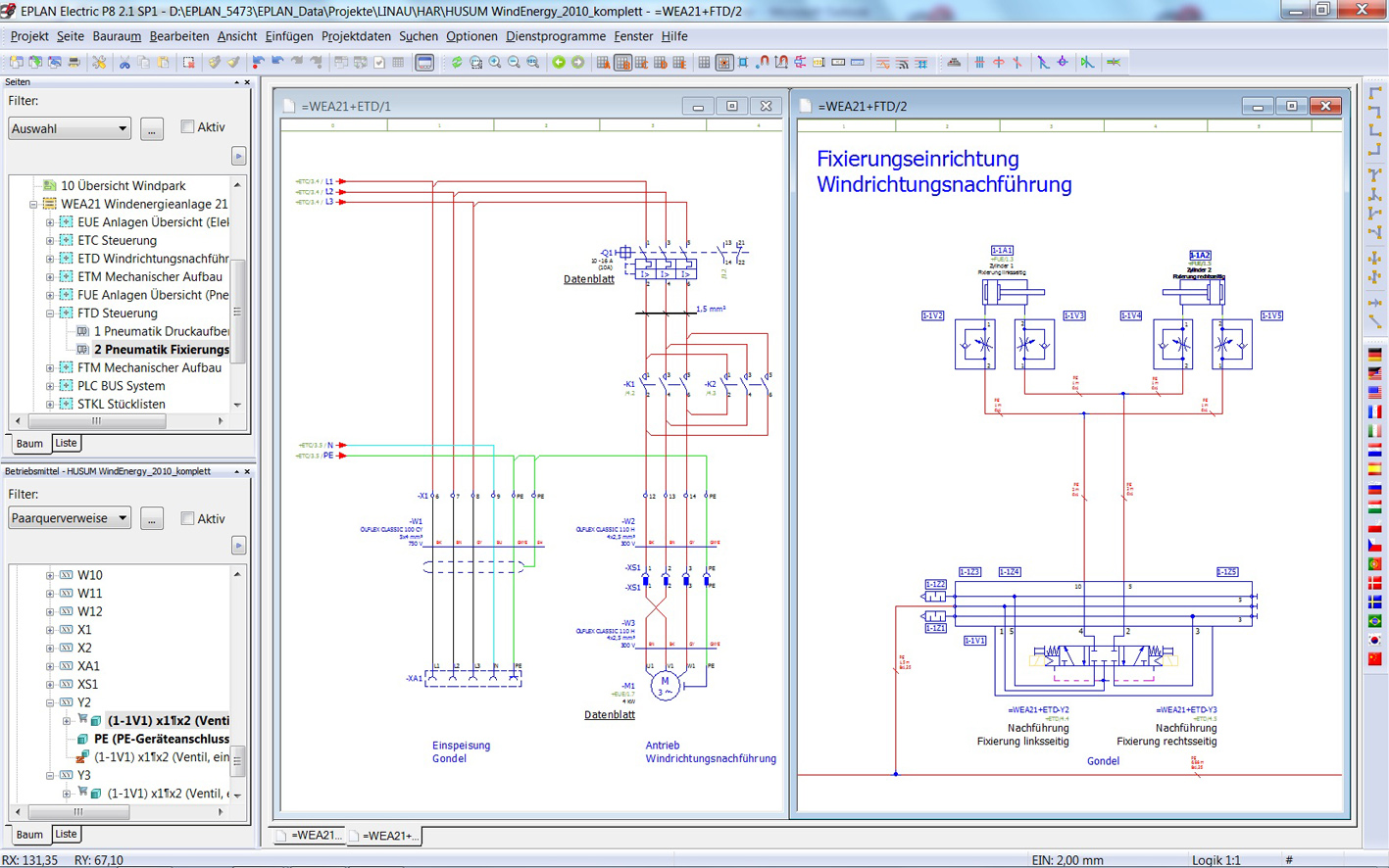Viewport: 1389px width, 868px height.
Task: Click the ellipsis button beside Auswahl filter
Action: click(x=152, y=128)
